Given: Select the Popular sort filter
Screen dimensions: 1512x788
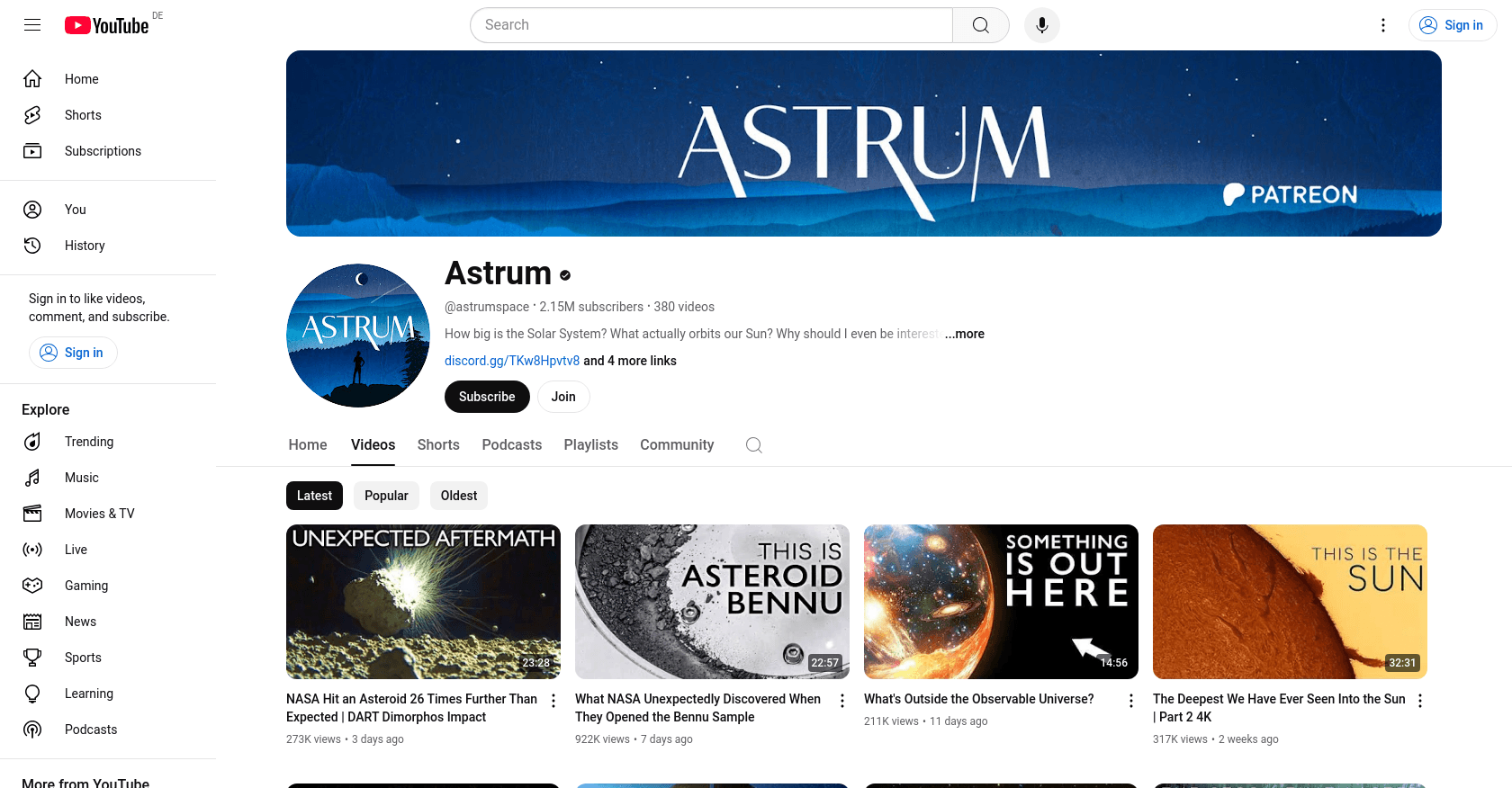Looking at the screenshot, I should click(386, 496).
